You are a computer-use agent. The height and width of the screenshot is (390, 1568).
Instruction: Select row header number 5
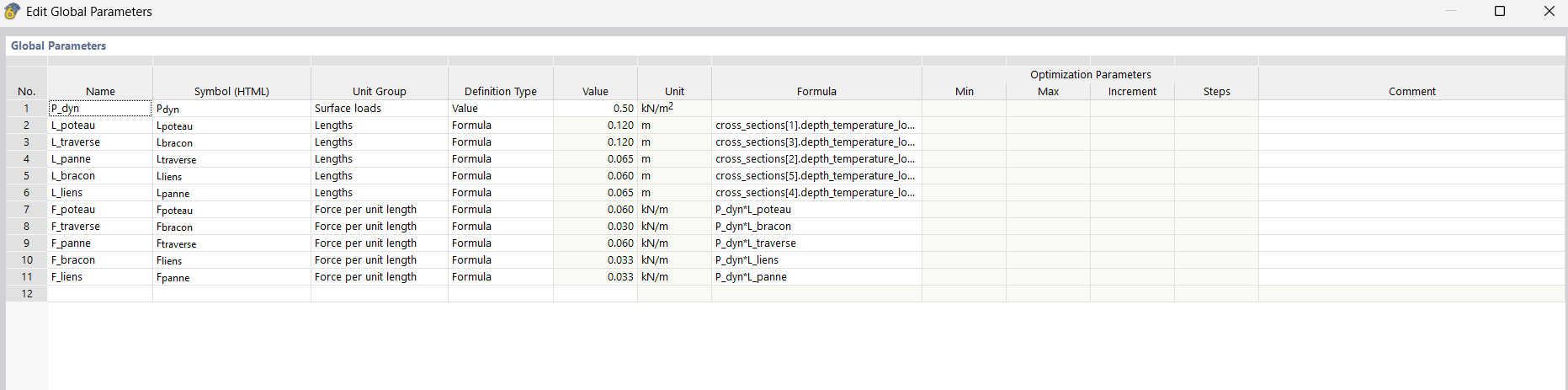tap(27, 176)
